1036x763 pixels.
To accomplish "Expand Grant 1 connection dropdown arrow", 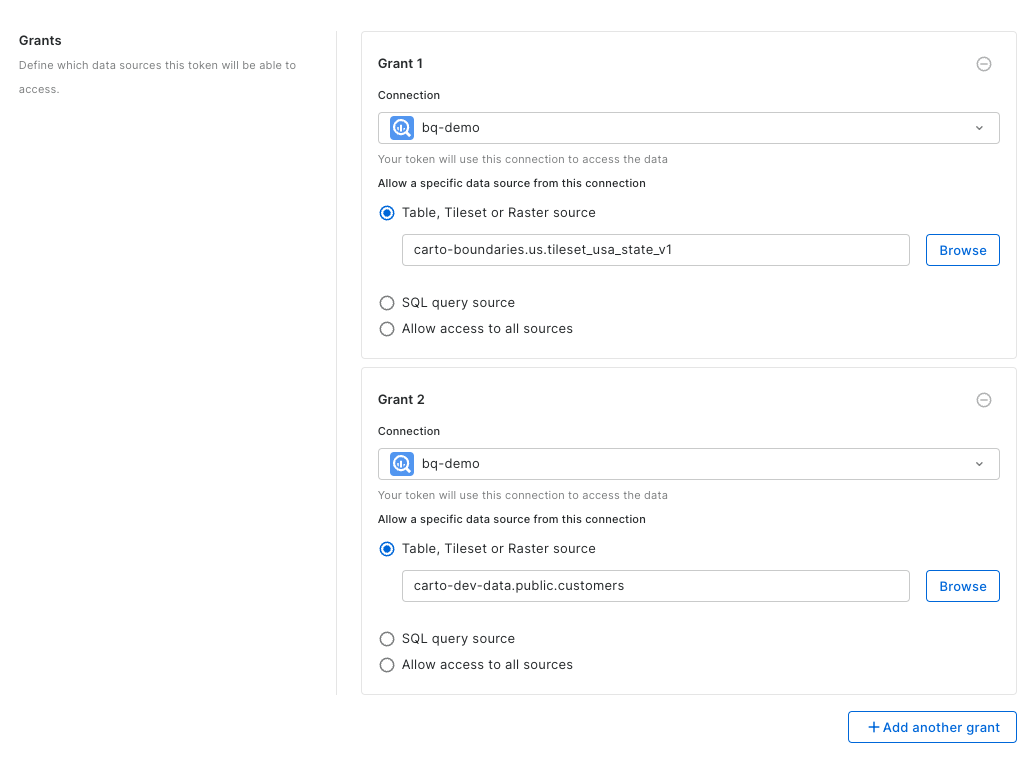I will click(x=979, y=128).
